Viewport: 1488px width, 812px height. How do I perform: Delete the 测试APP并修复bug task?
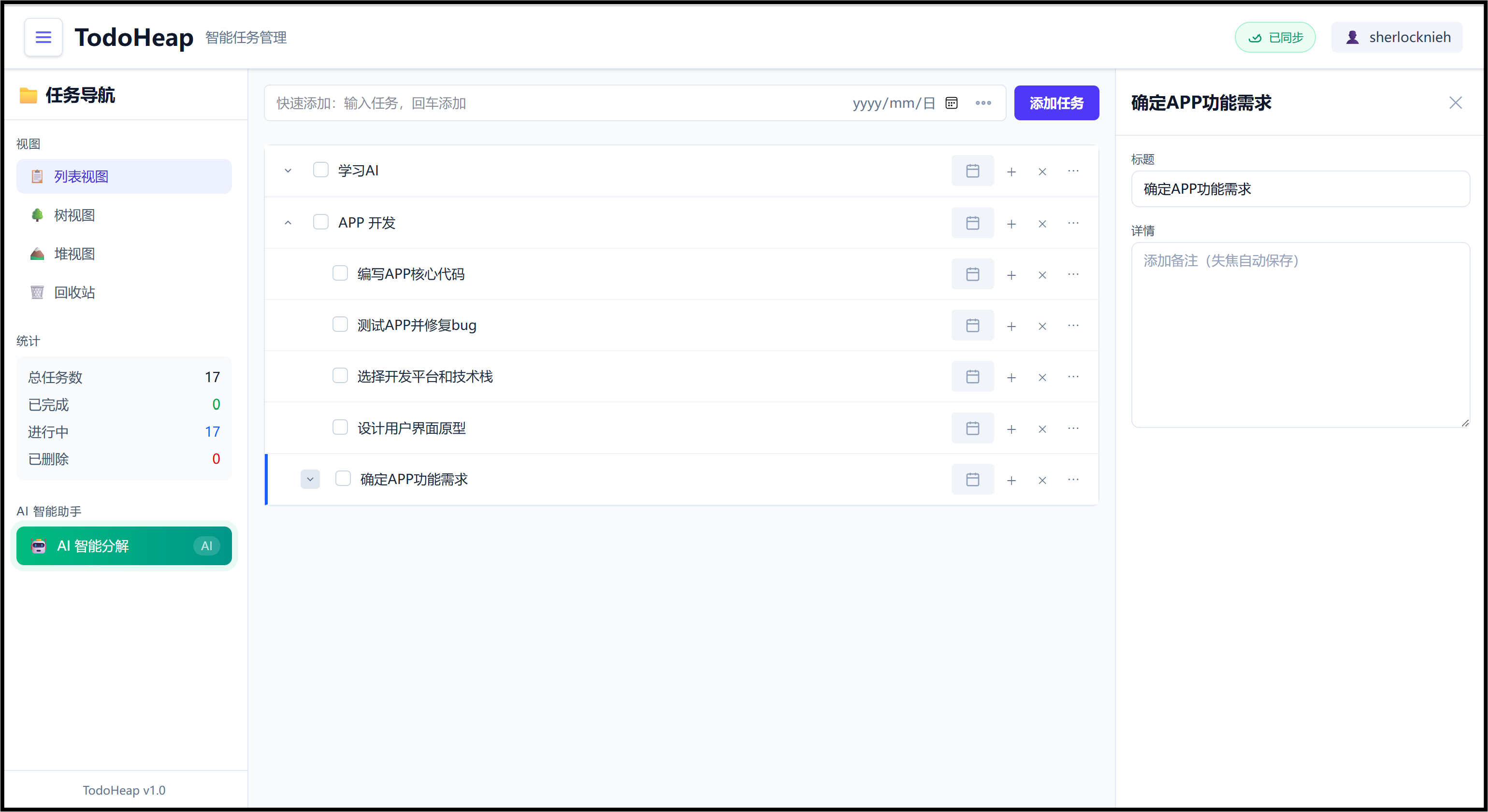(x=1042, y=325)
